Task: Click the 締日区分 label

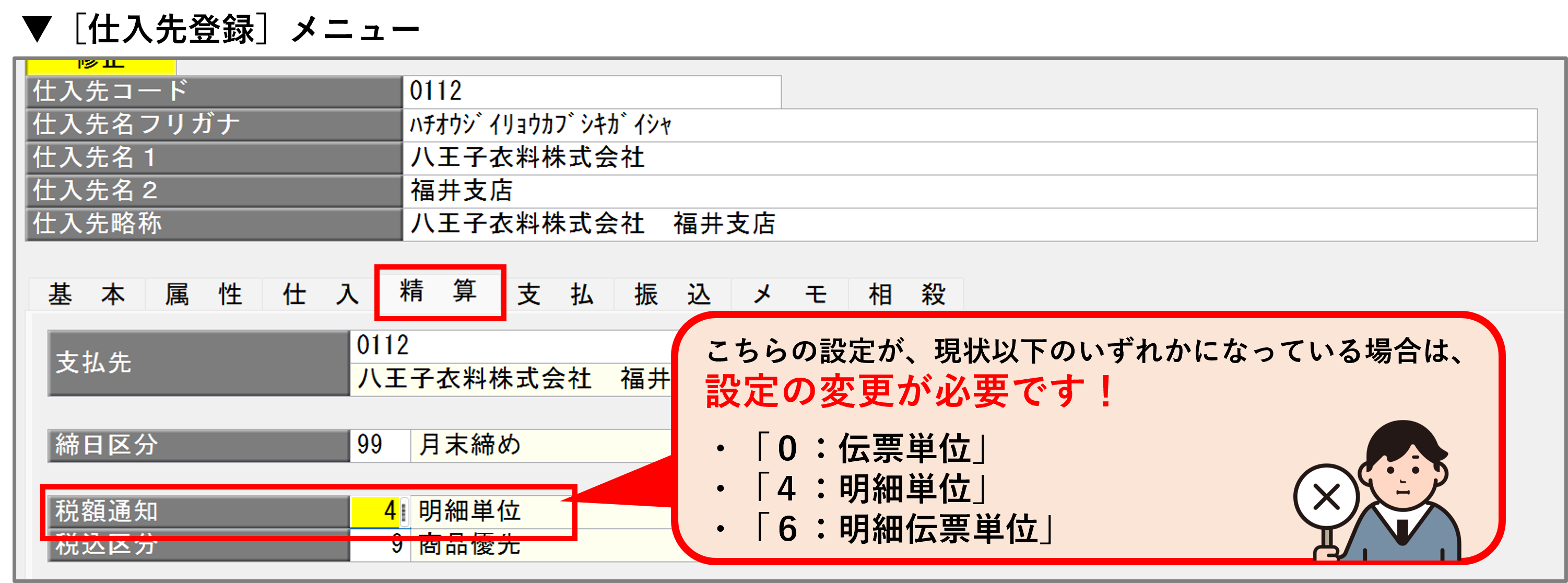Action: [198, 445]
